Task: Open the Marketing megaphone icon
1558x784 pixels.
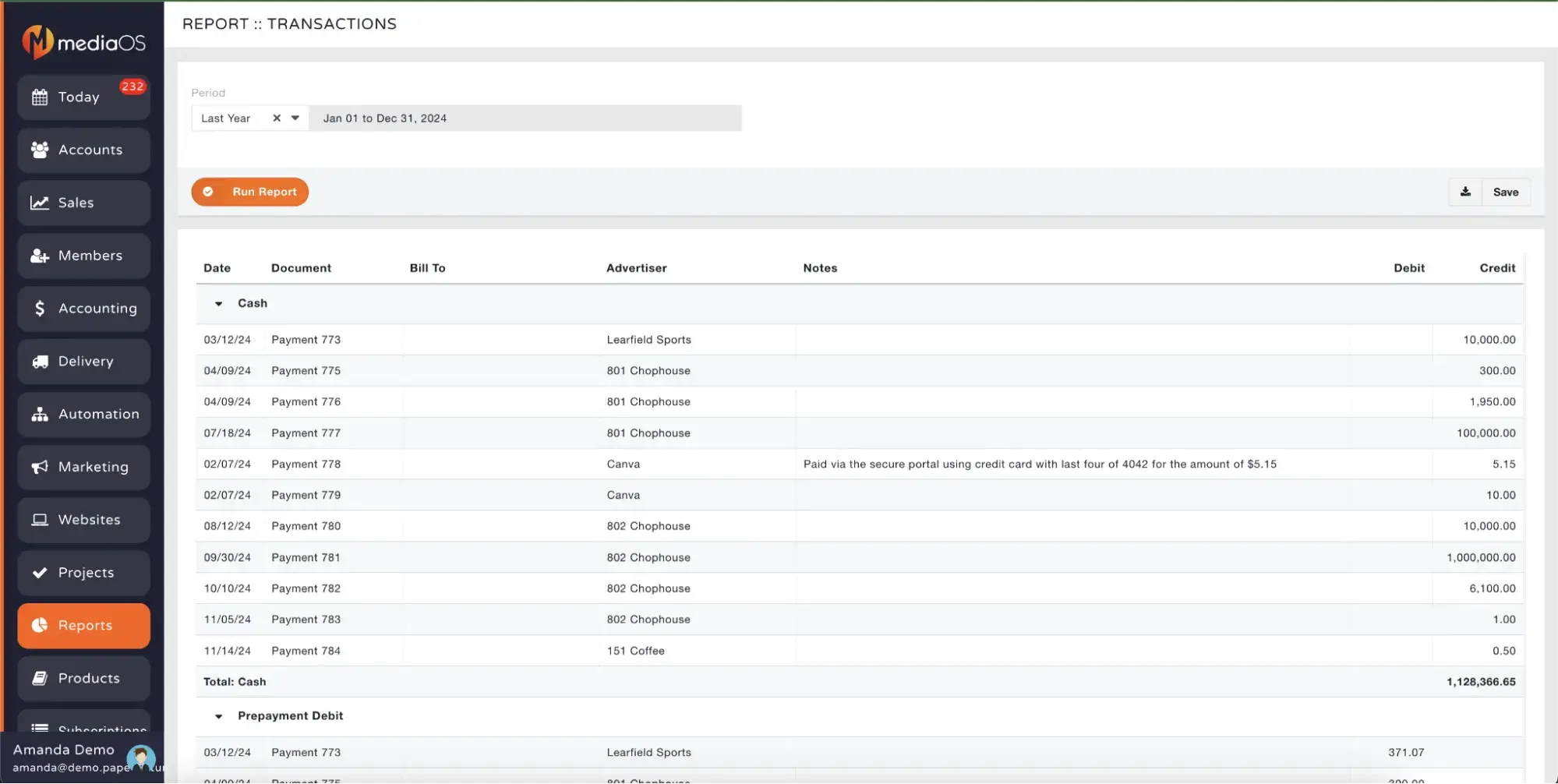Action: (39, 467)
